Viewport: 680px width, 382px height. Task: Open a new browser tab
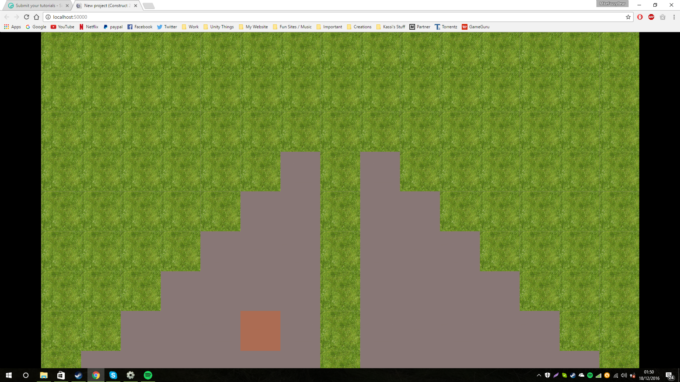(148, 6)
